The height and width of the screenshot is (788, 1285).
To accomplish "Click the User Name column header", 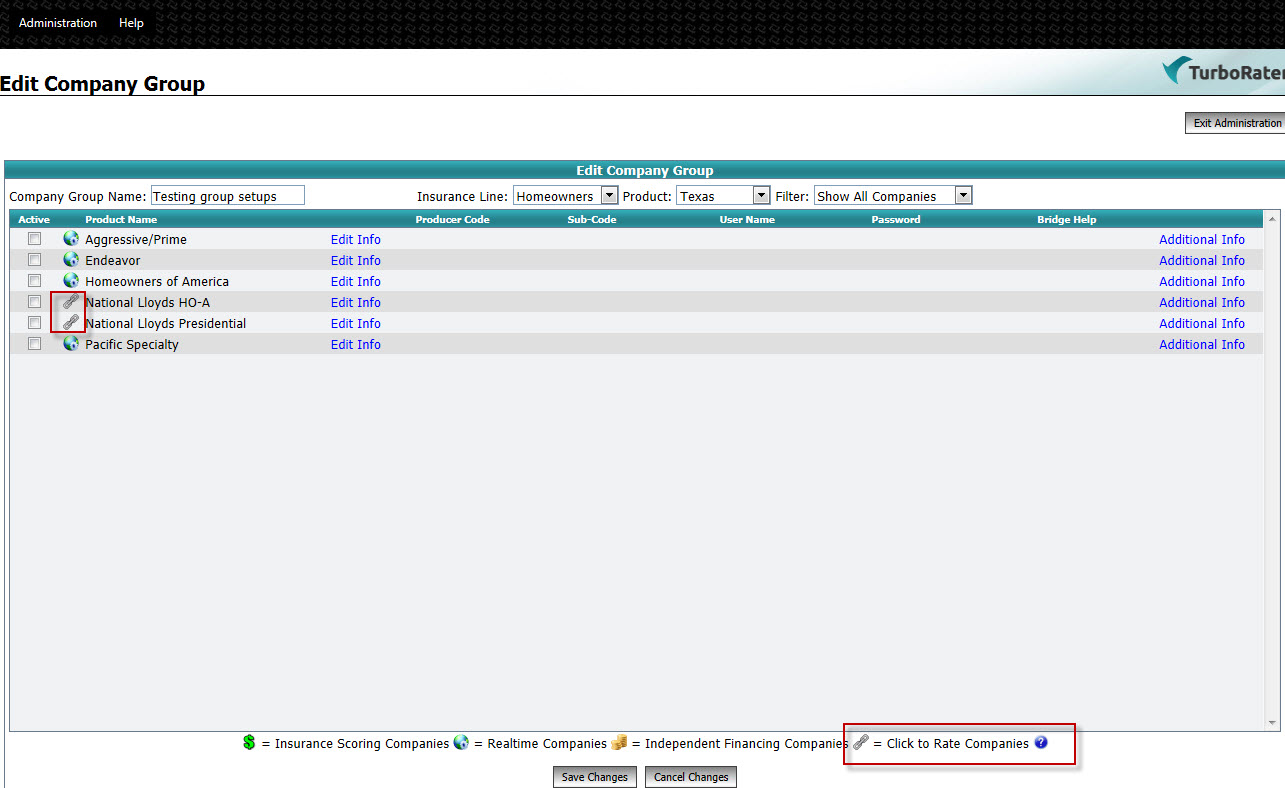I will pyautogui.click(x=747, y=219).
